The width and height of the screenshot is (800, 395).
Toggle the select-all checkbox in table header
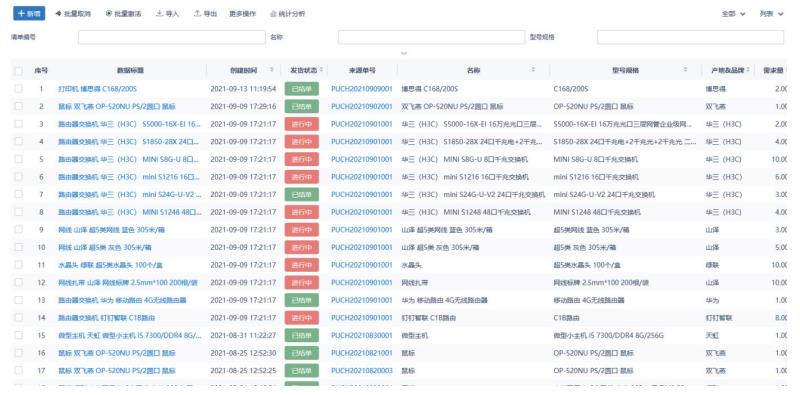[x=18, y=70]
